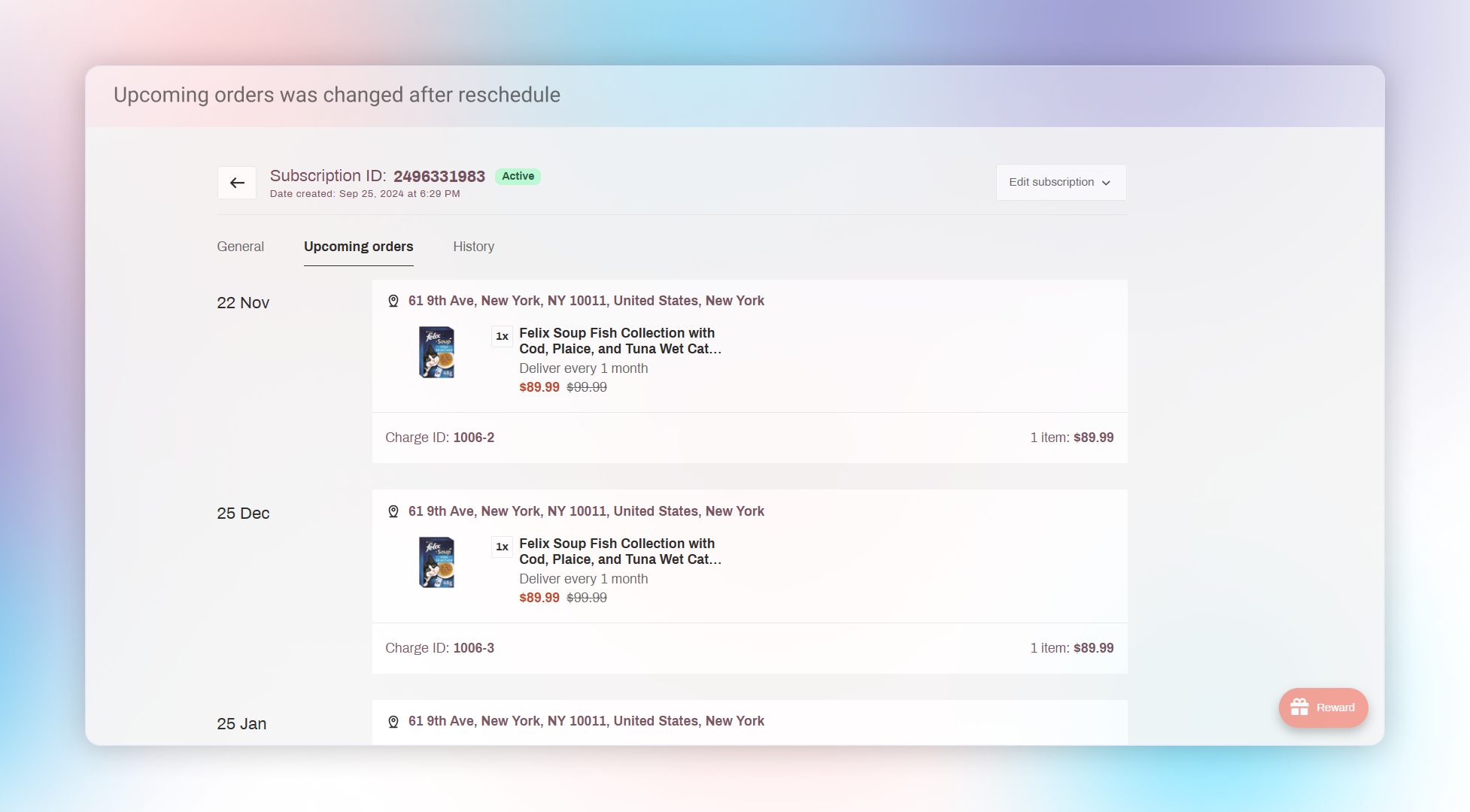
Task: Click location pin icon for 22 Nov order
Action: coord(393,301)
